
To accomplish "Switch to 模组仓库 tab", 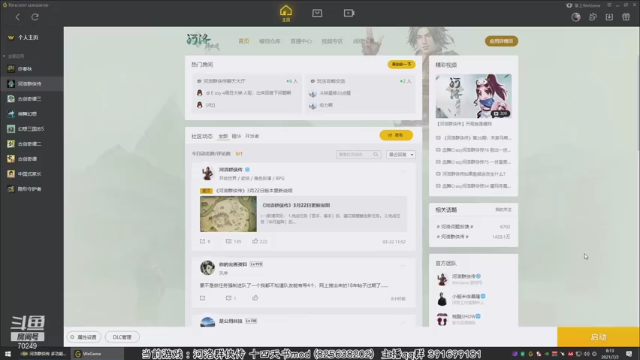I will click(269, 41).
